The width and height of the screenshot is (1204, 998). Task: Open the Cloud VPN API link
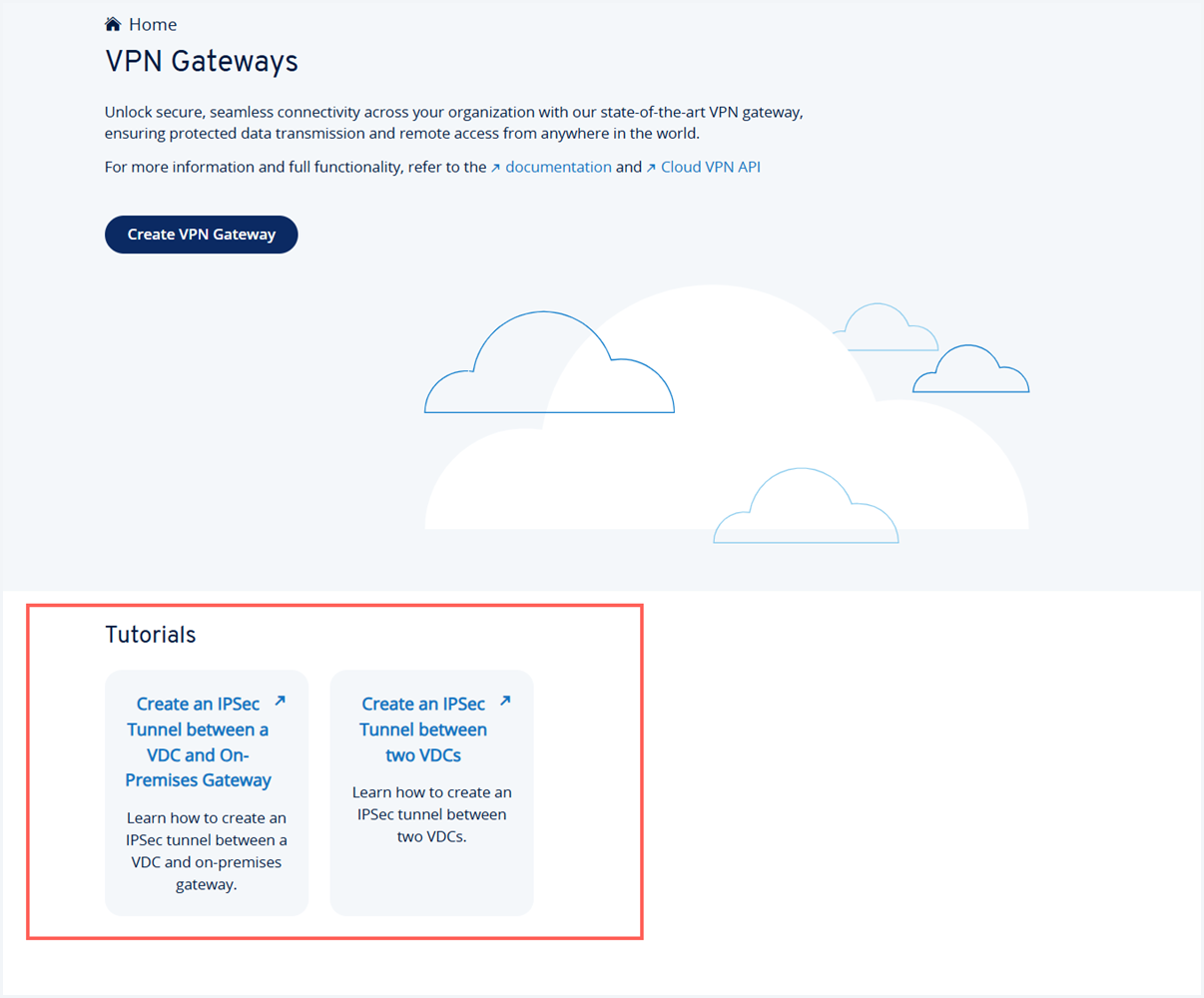711,167
